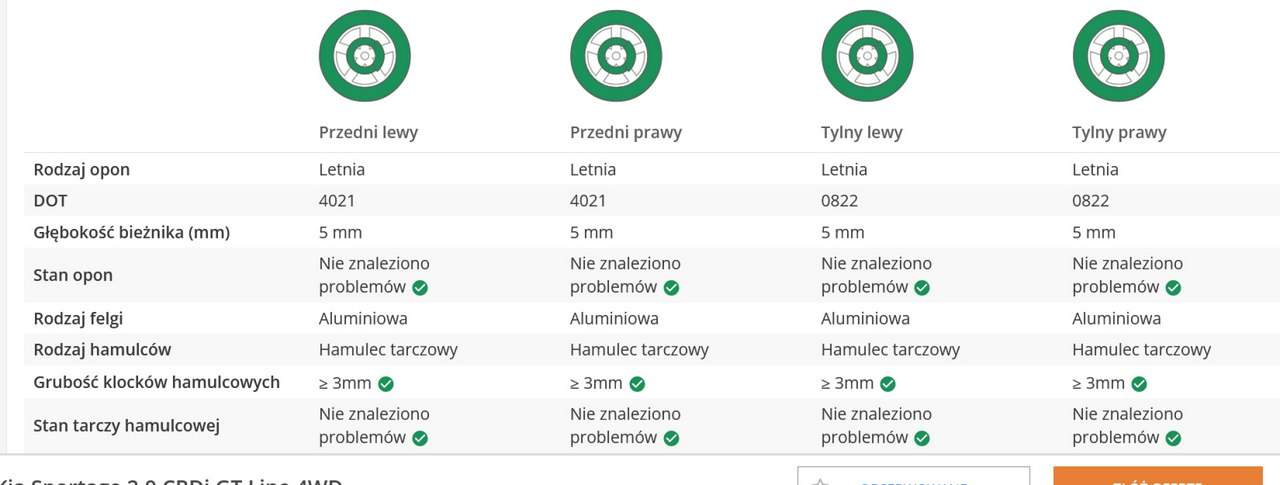This screenshot has height=485, width=1280.
Task: Click the Rodzaj opon row label
Action: (x=82, y=169)
